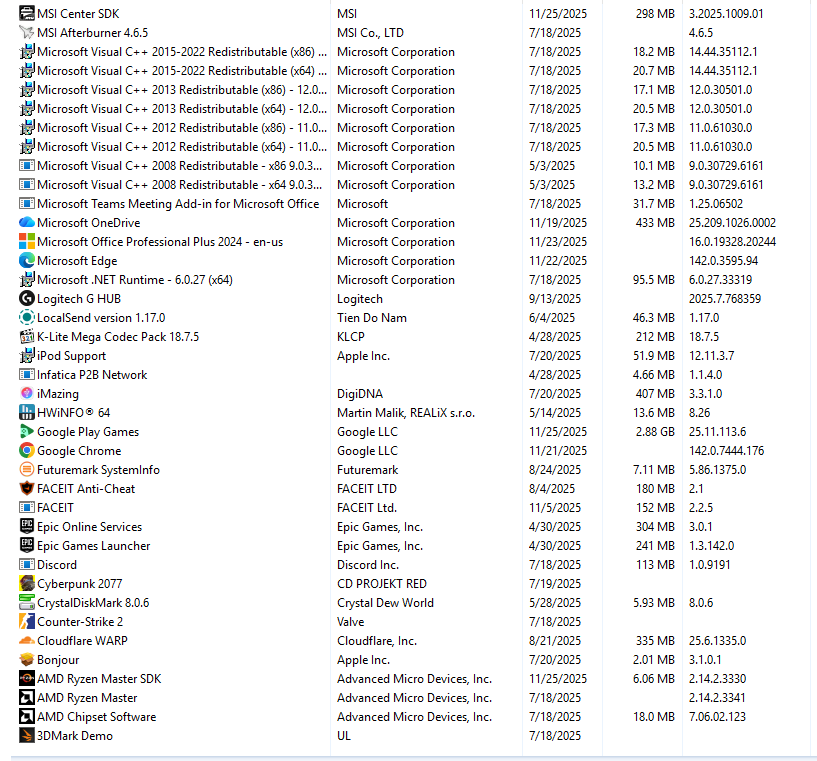The height and width of the screenshot is (761, 817).
Task: Select Visual C++ 2013 Redistributable (x64) entry
Action: point(182,108)
